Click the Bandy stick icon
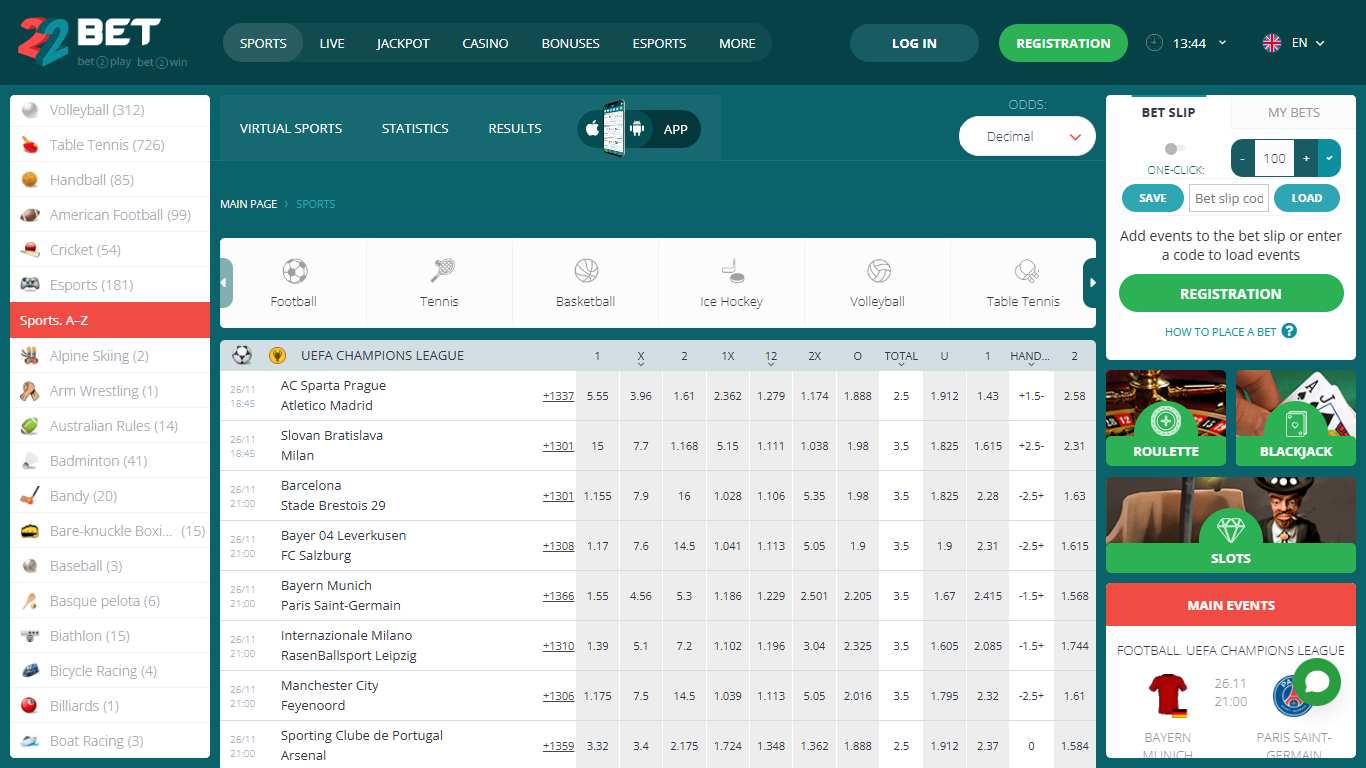The image size is (1366, 768). [x=30, y=496]
